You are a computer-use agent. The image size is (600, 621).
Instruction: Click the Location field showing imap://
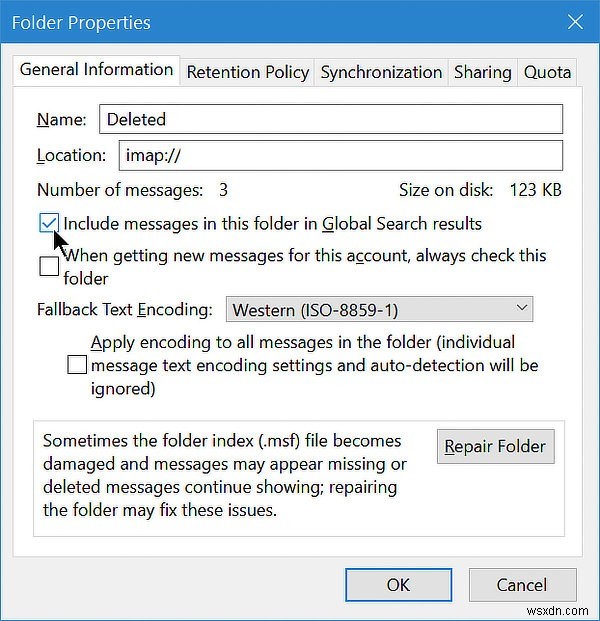[x=341, y=155]
